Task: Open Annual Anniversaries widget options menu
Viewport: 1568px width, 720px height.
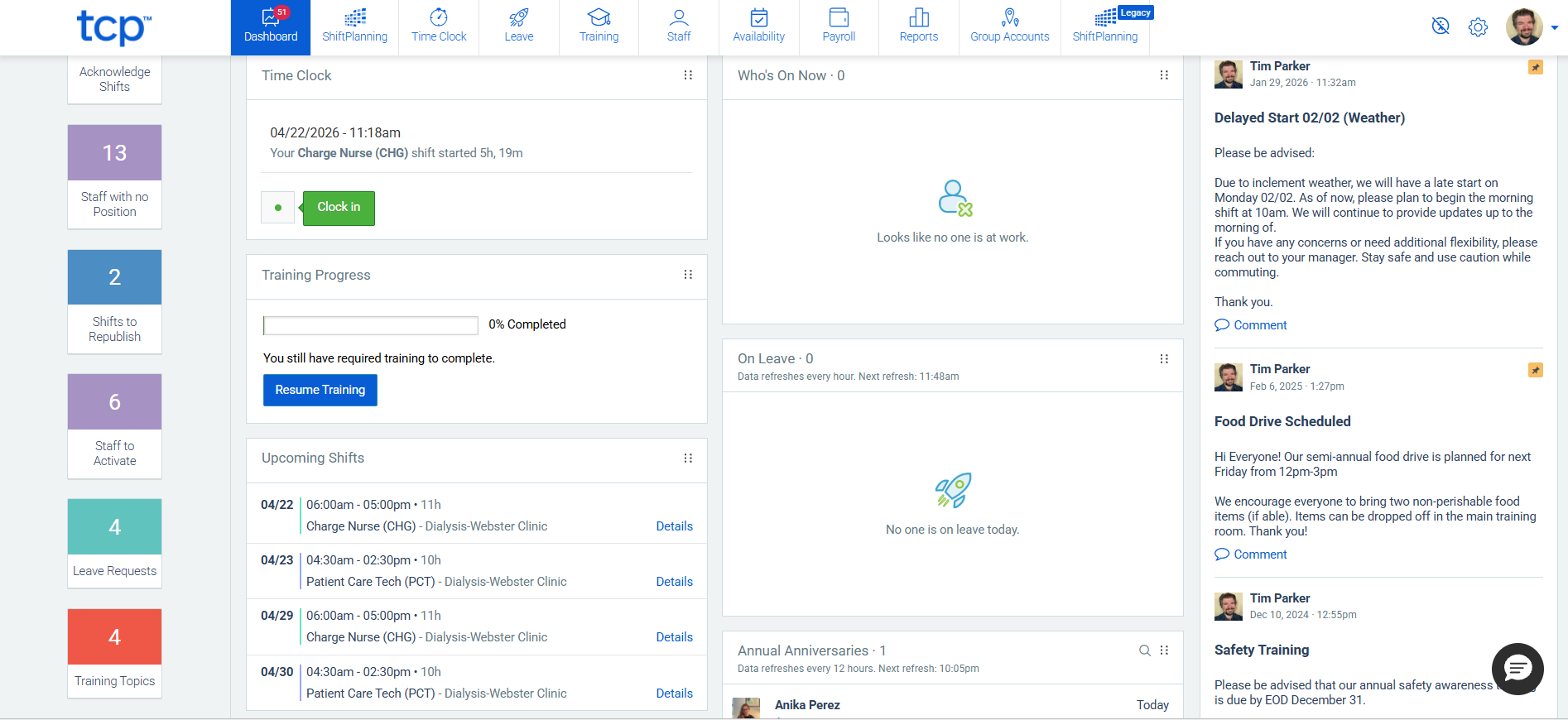Action: pos(1164,650)
